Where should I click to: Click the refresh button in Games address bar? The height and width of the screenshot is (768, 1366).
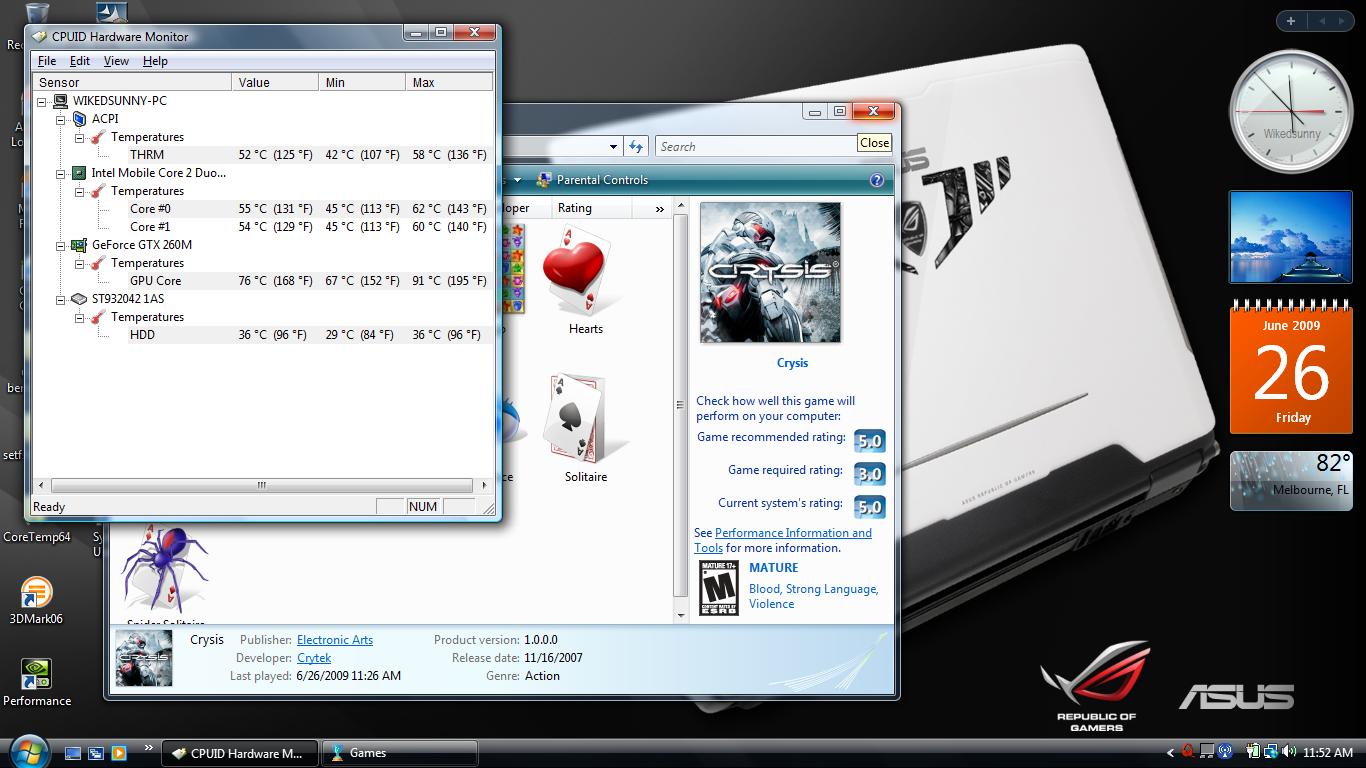pyautogui.click(x=636, y=146)
